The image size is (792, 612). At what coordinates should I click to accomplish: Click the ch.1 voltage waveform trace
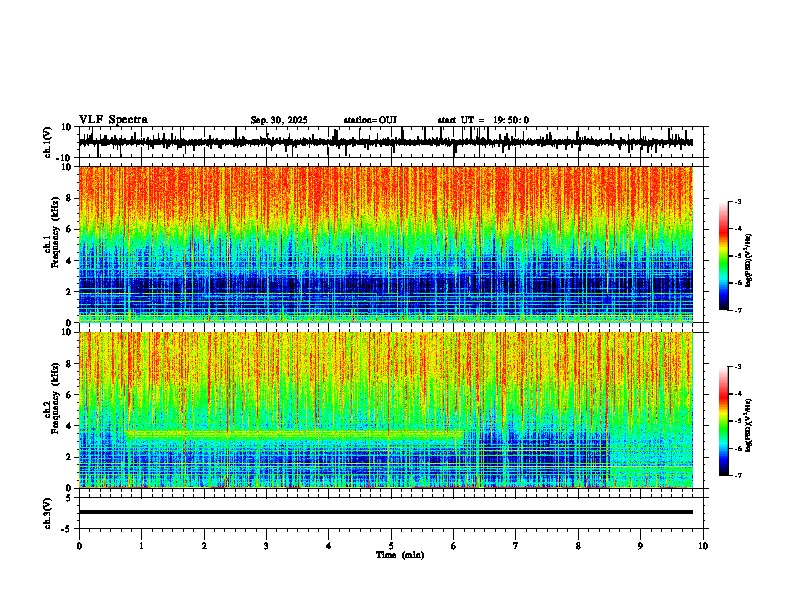coord(385,142)
